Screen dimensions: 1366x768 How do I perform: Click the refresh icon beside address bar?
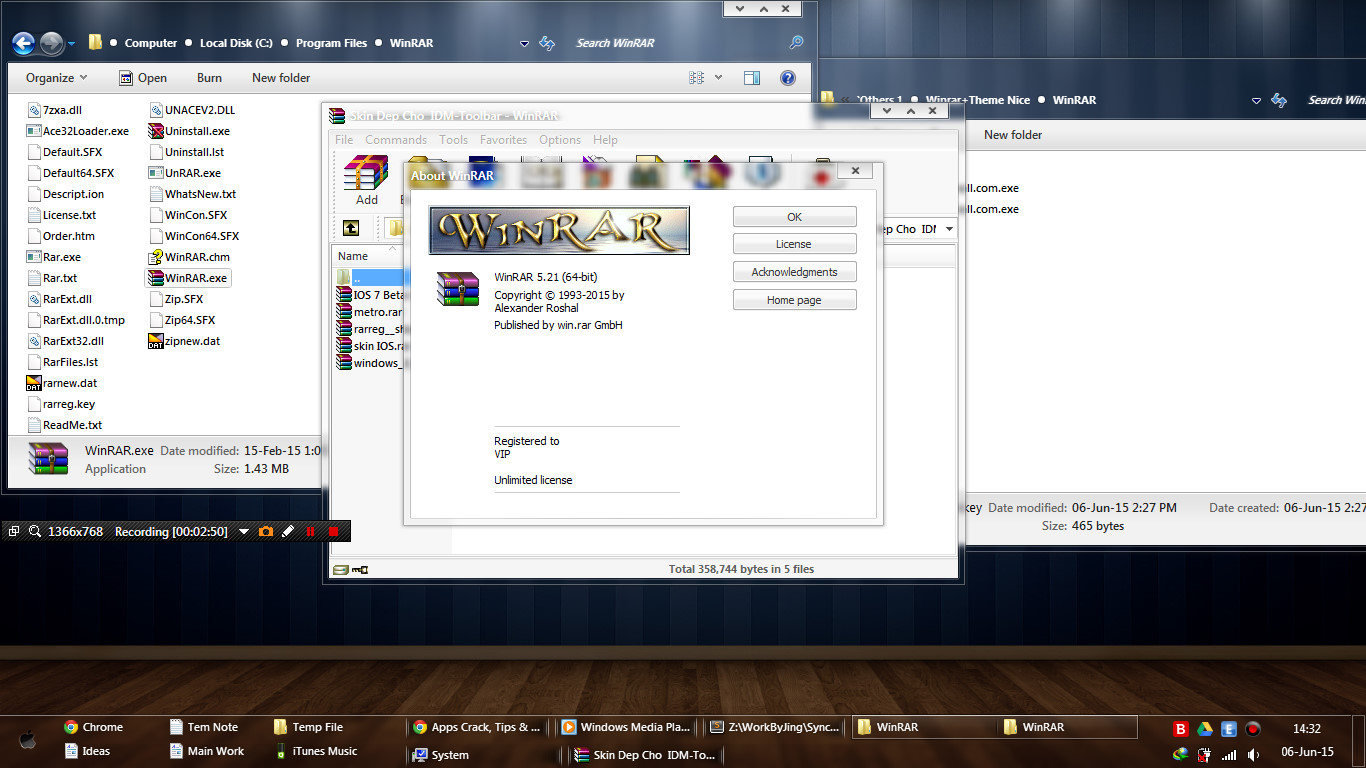547,43
